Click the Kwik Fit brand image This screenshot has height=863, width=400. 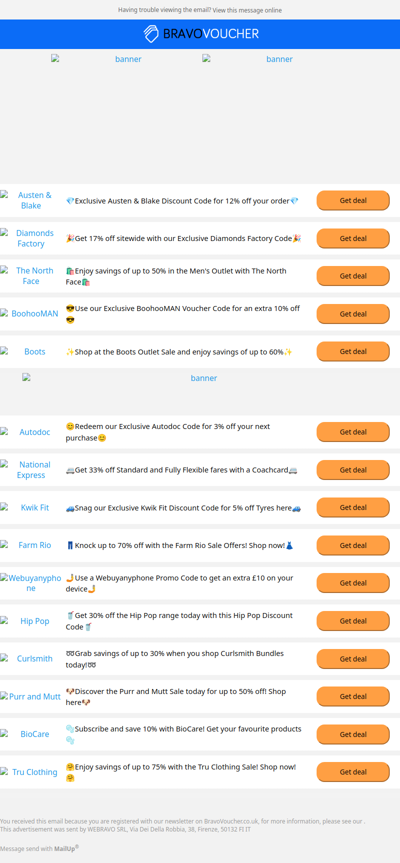[31, 507]
